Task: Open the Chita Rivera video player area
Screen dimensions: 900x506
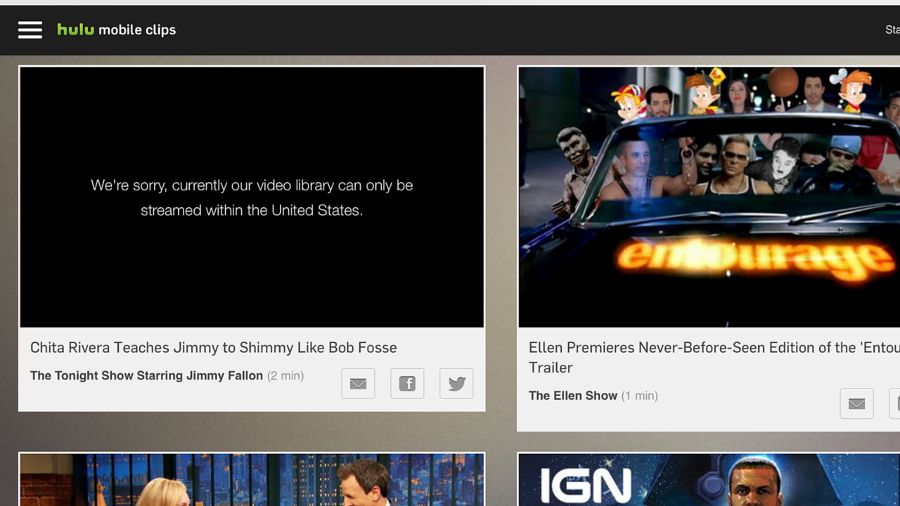Action: click(x=252, y=197)
